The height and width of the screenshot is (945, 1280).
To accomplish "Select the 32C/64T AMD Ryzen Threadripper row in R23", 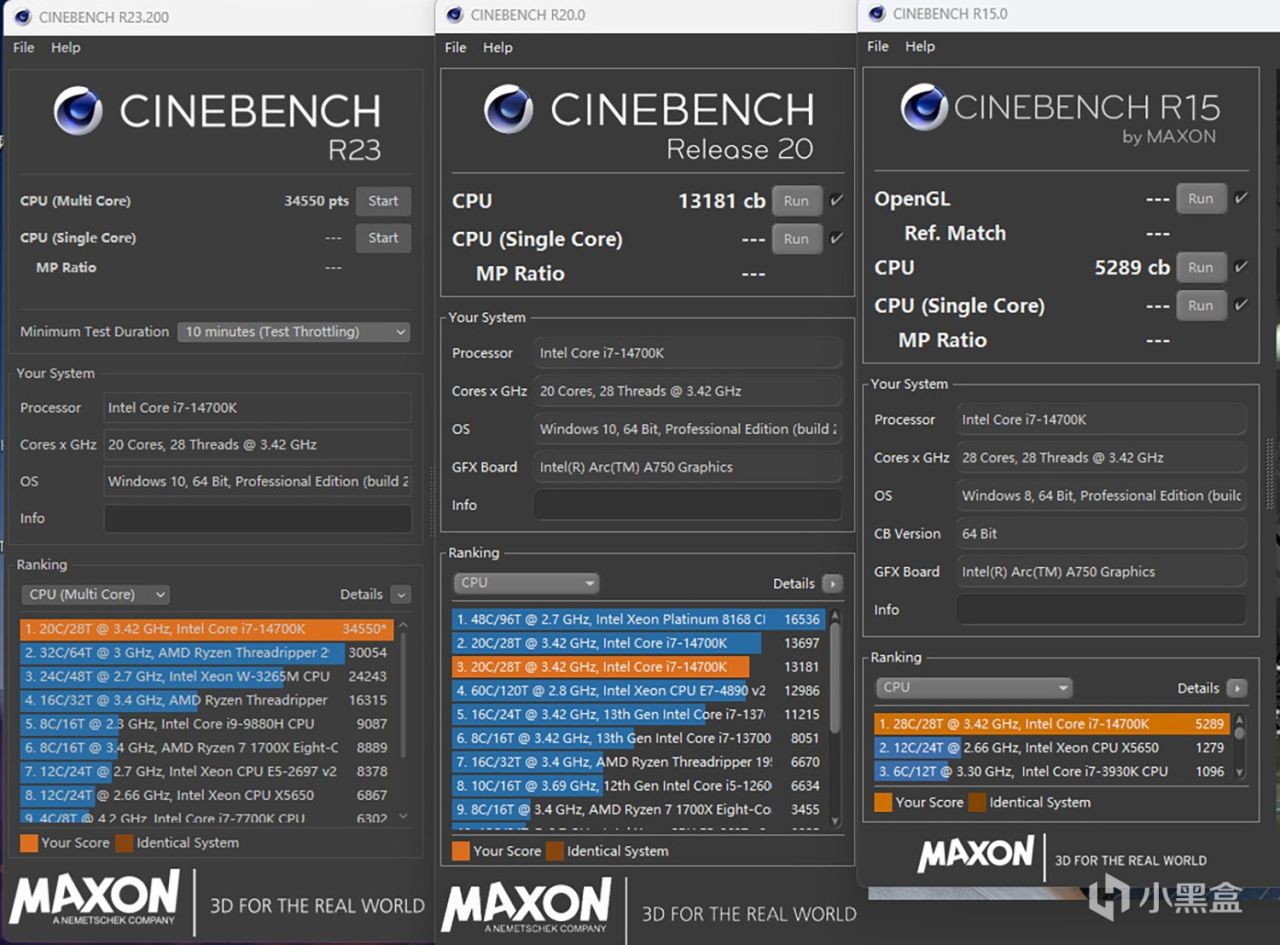I will pos(207,653).
